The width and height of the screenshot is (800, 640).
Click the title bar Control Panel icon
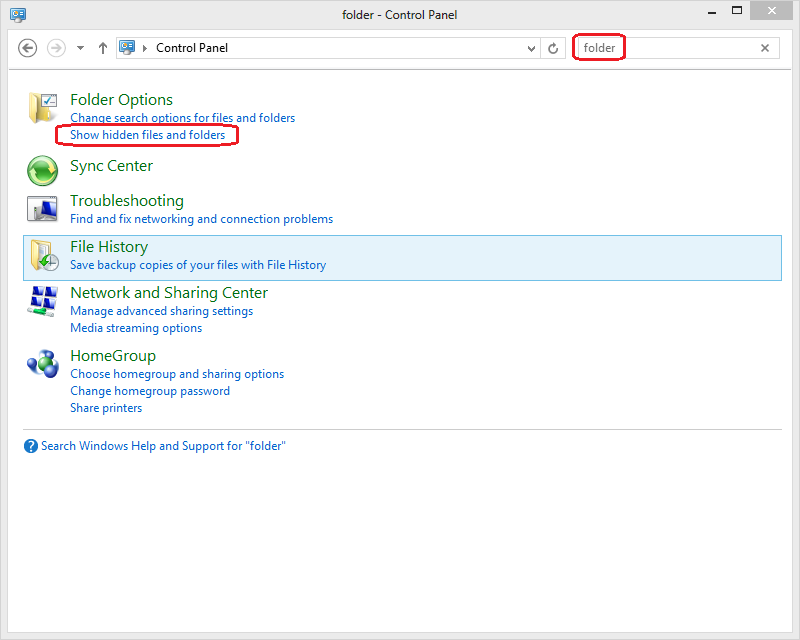(x=18, y=14)
